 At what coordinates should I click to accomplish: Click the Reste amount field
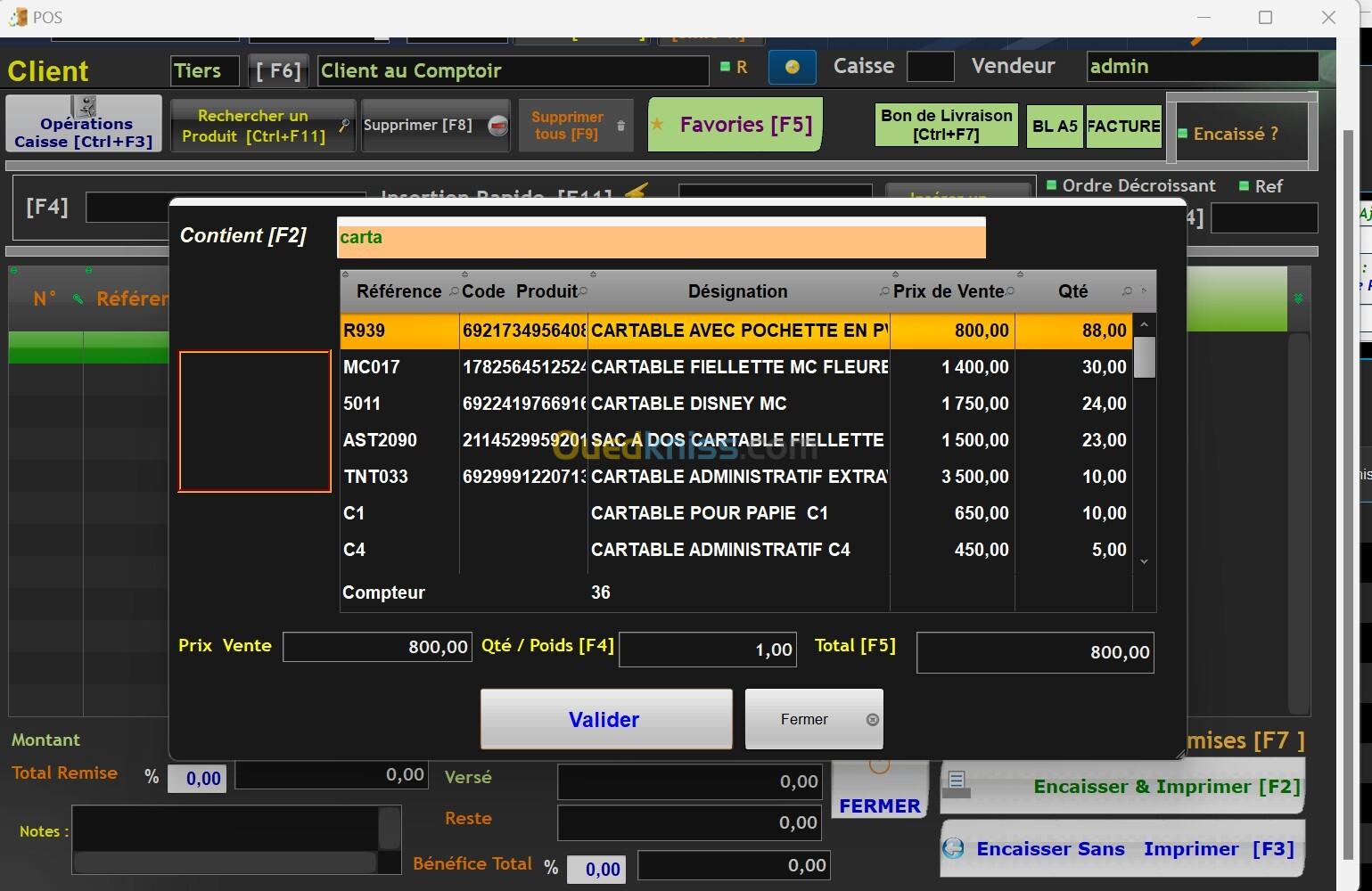(689, 823)
